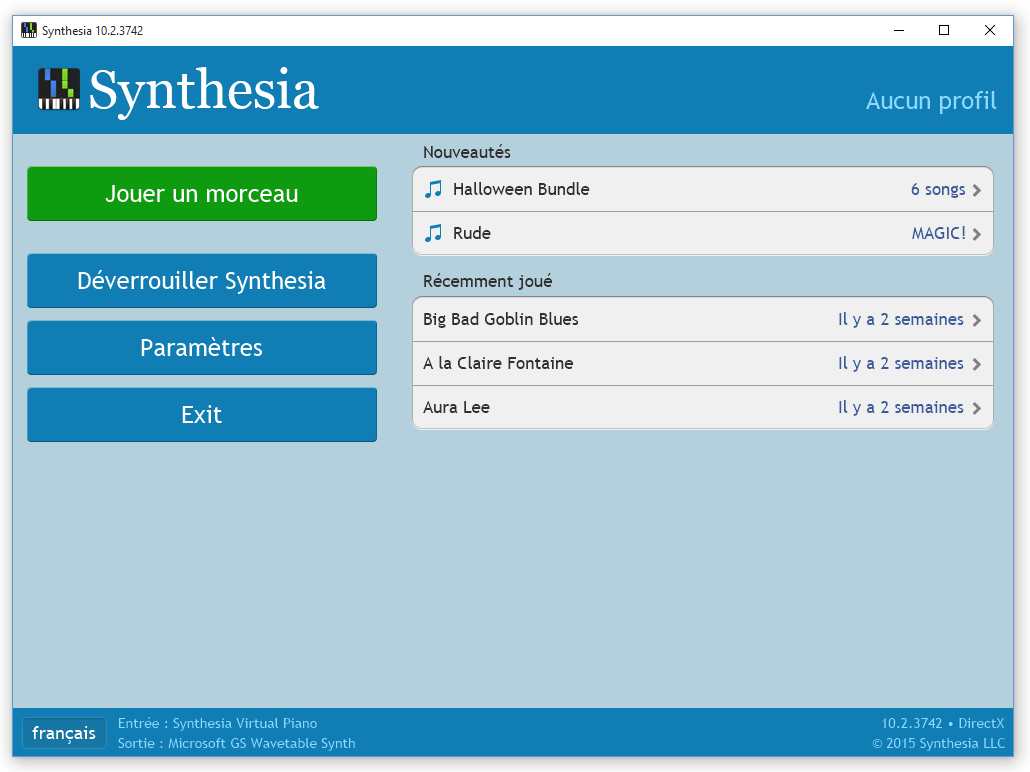Click Il y a 2 semaines on Big Bad Goblin Blues
This screenshot has width=1030, height=772.
coord(901,319)
